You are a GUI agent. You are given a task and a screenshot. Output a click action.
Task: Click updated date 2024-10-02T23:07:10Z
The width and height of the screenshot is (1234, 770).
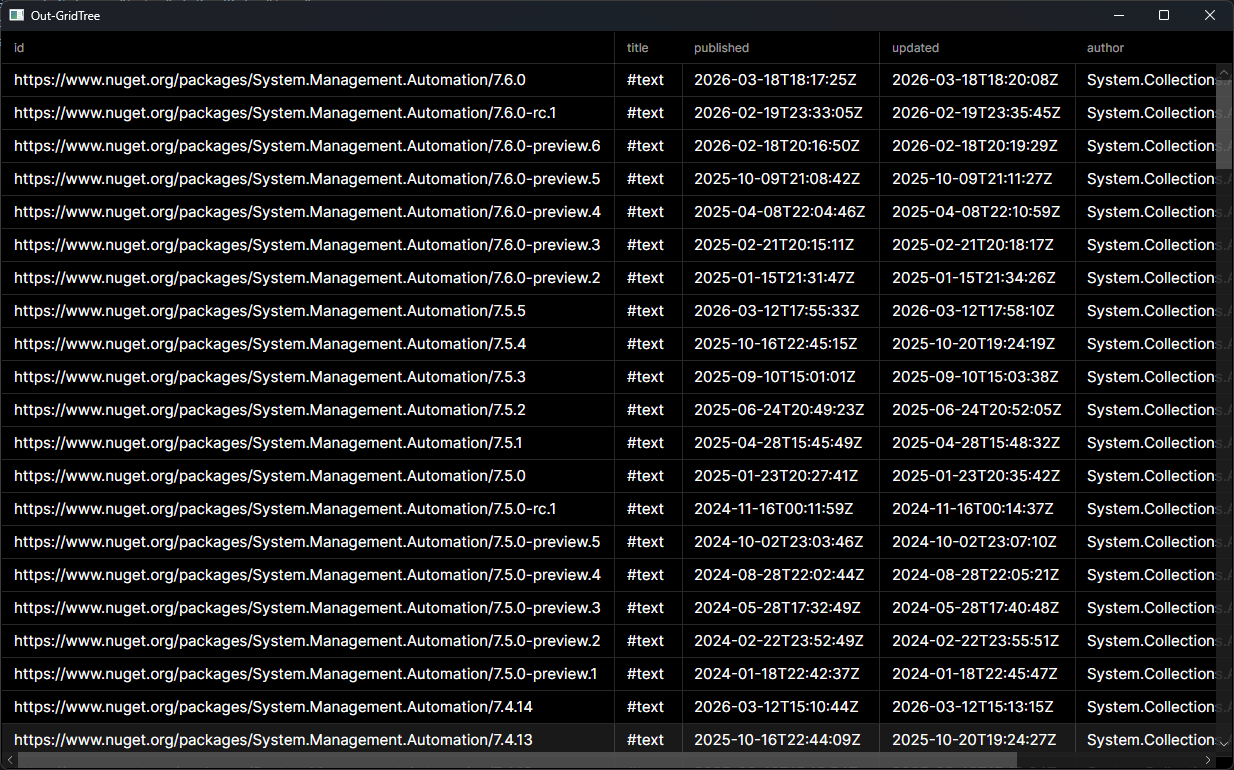974,542
